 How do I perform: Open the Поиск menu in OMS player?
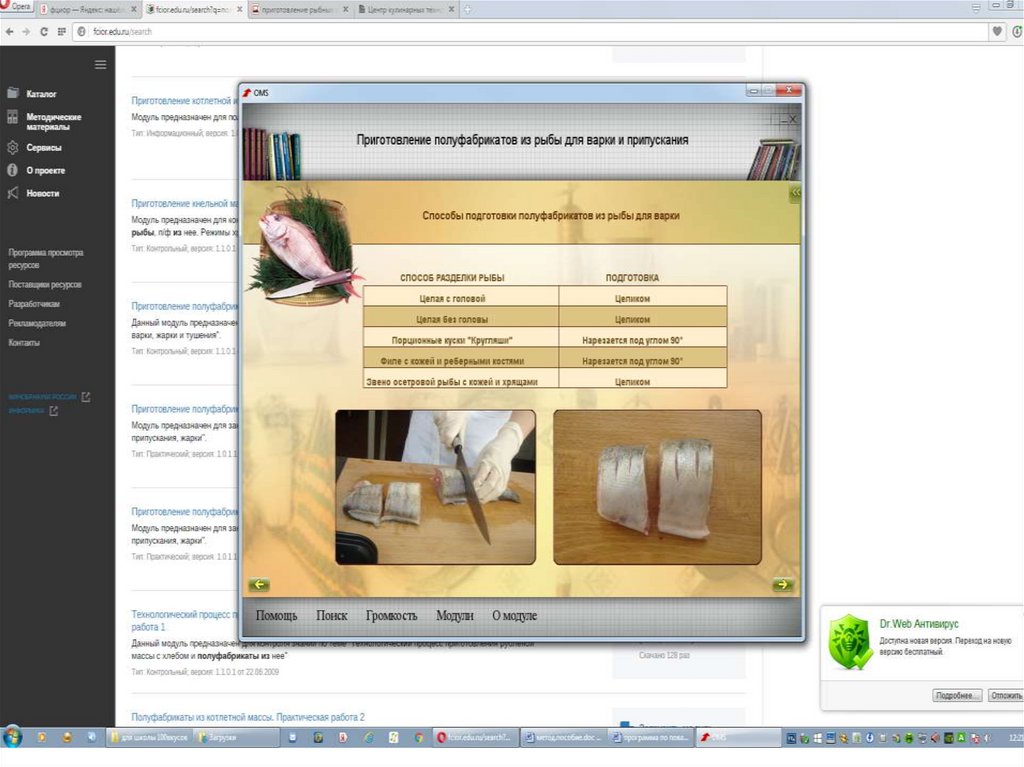[332, 616]
